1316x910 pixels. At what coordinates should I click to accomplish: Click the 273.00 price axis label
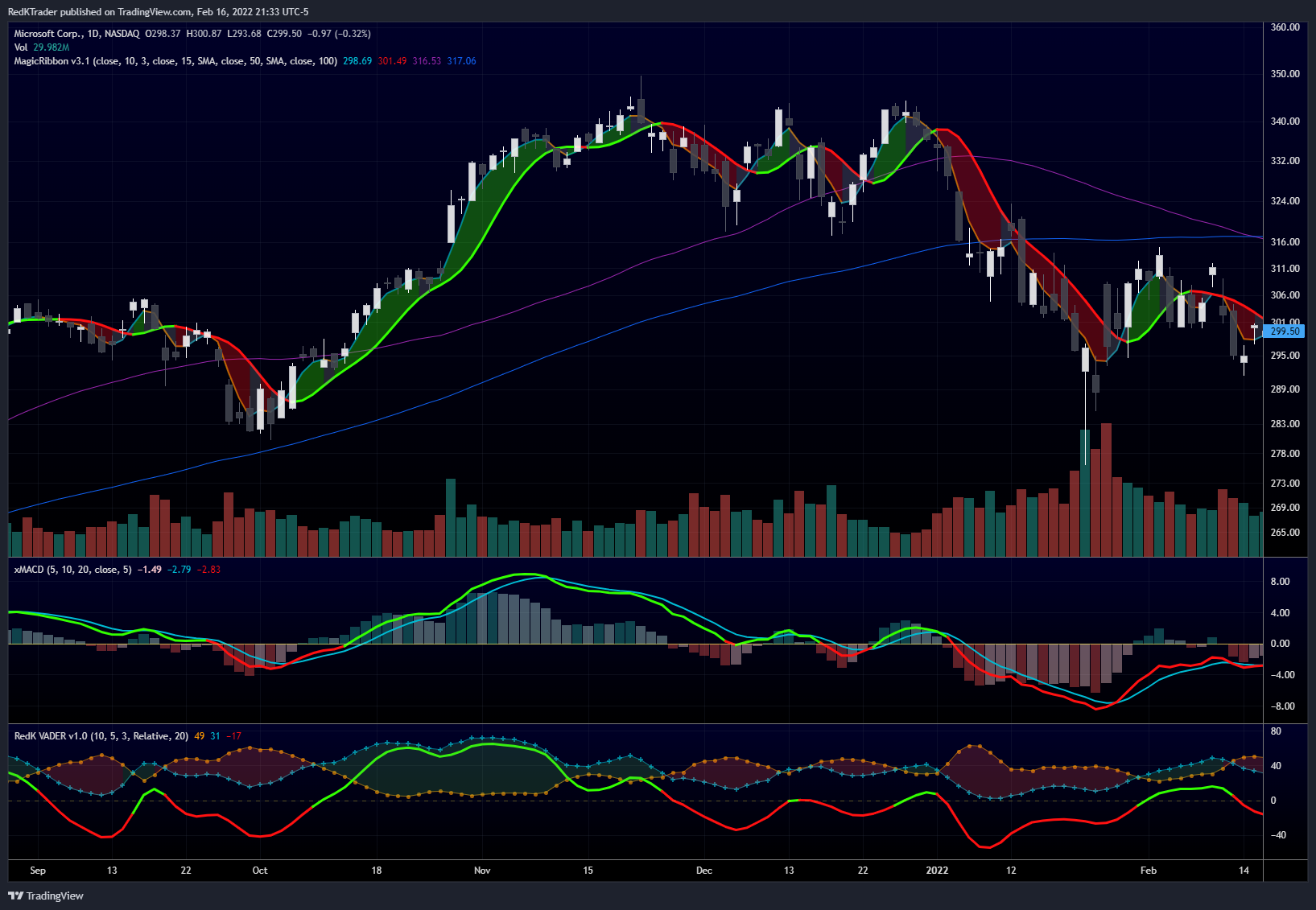point(1285,484)
